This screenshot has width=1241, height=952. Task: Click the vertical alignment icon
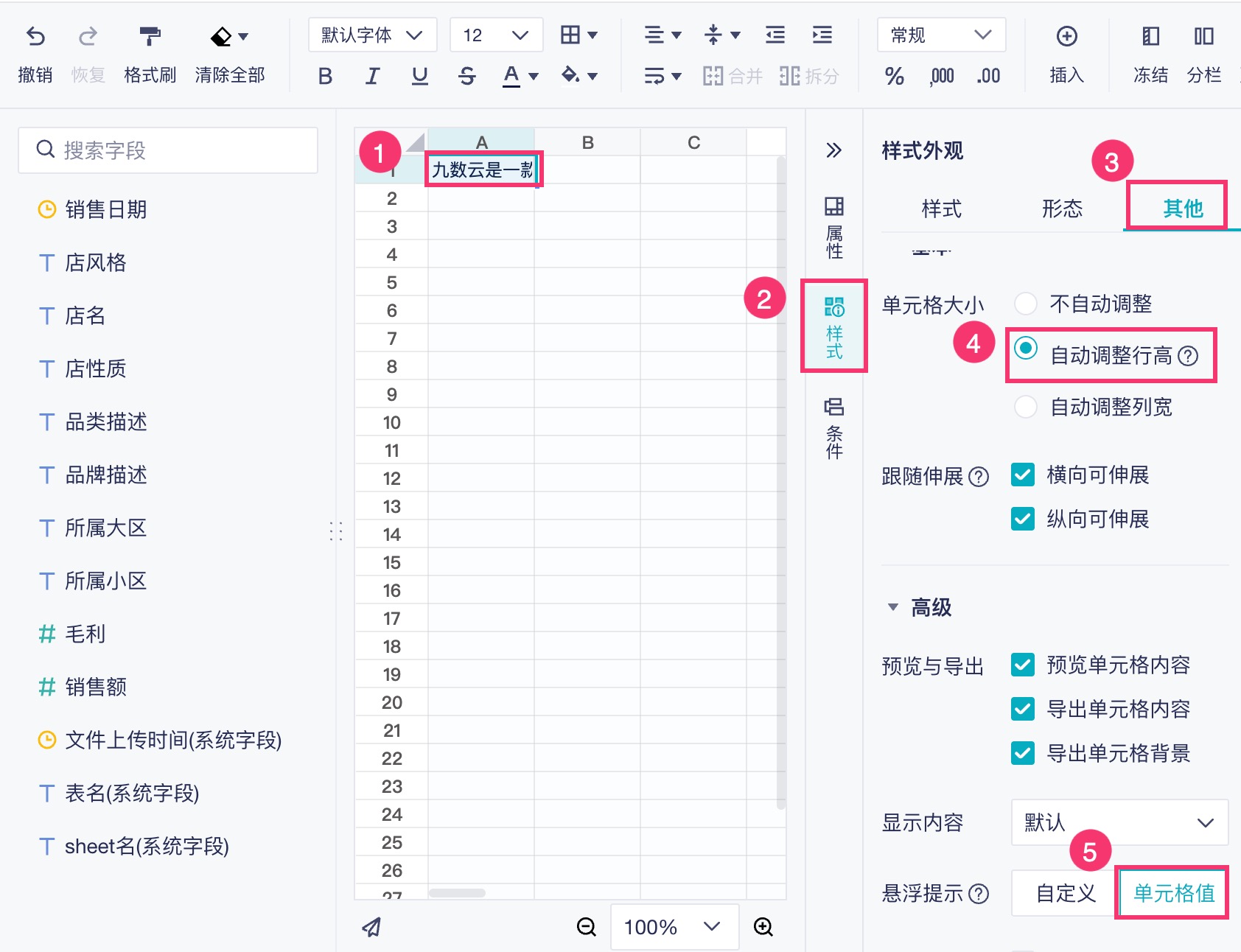pyautogui.click(x=713, y=35)
